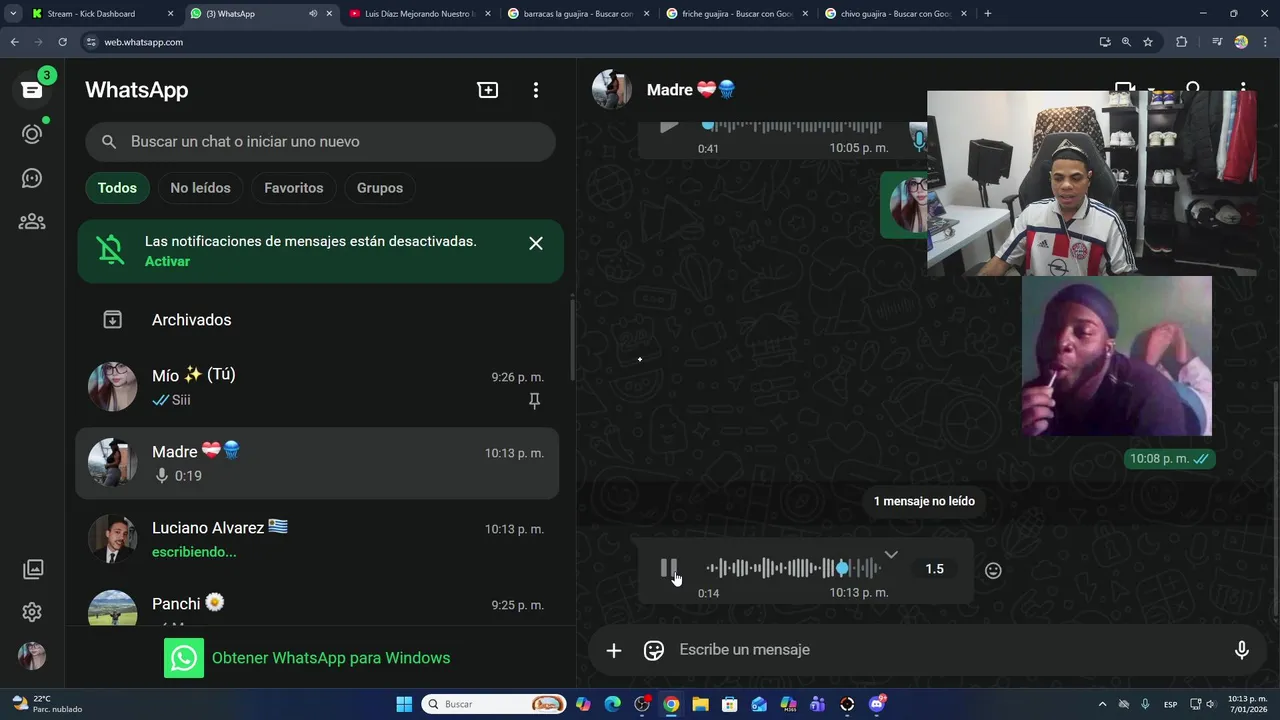The height and width of the screenshot is (720, 1280).
Task: Open Chrome extensions puzzle icon
Action: point(1182,42)
